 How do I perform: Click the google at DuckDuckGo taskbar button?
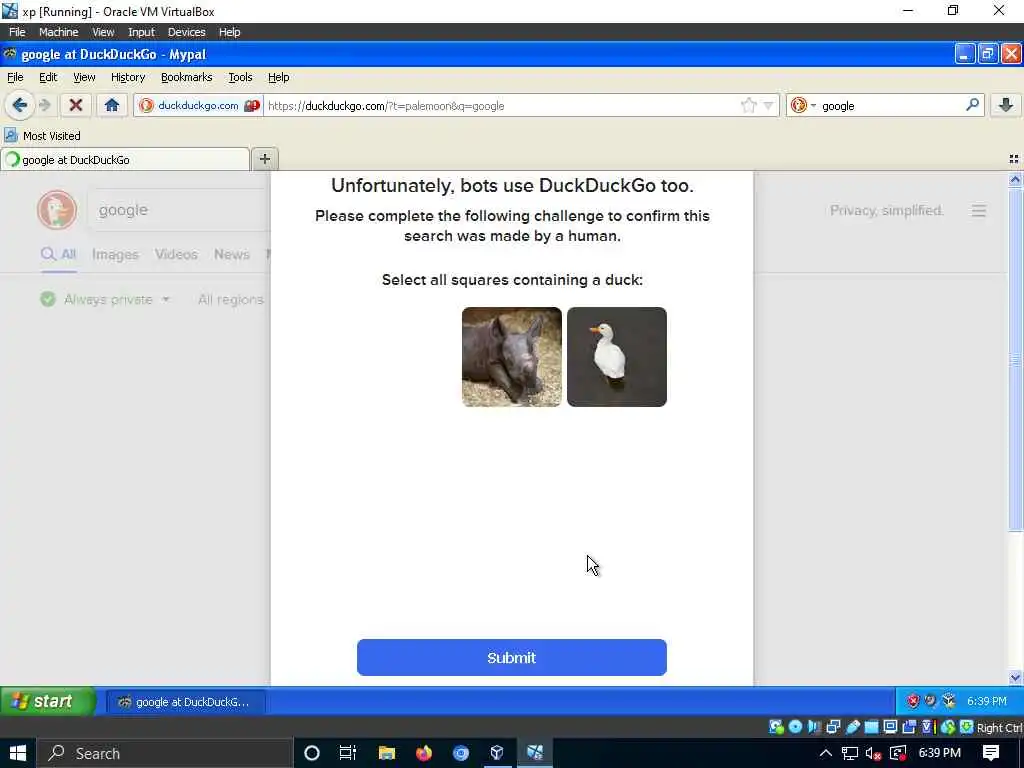coord(185,701)
